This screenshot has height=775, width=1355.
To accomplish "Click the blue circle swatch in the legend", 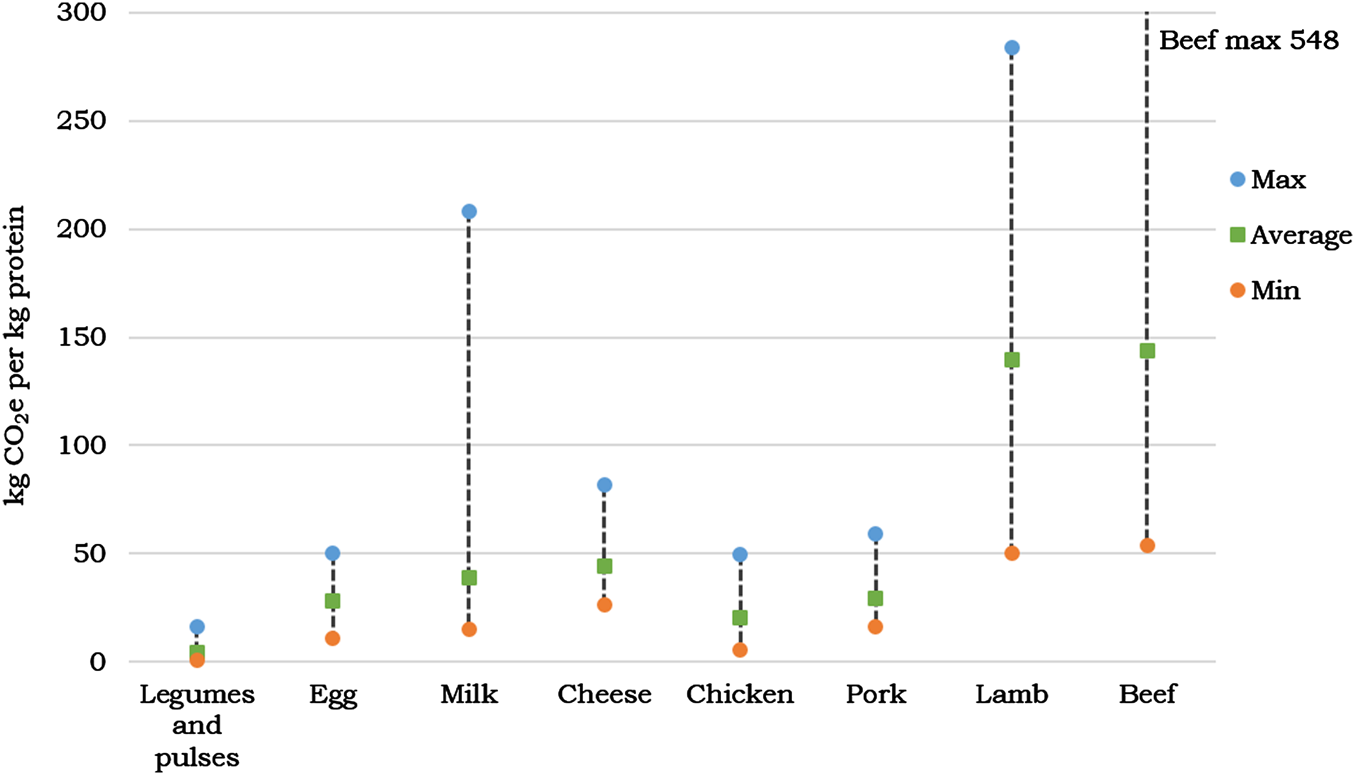I will pos(1237,180).
